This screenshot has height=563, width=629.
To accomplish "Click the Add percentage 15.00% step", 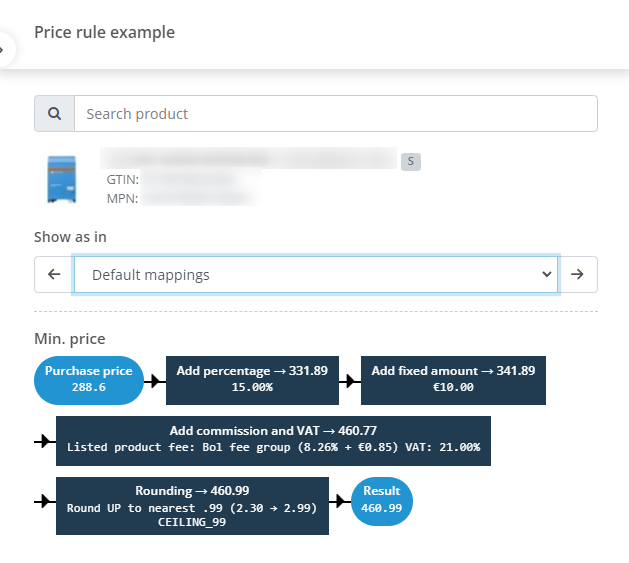I will click(x=252, y=379).
